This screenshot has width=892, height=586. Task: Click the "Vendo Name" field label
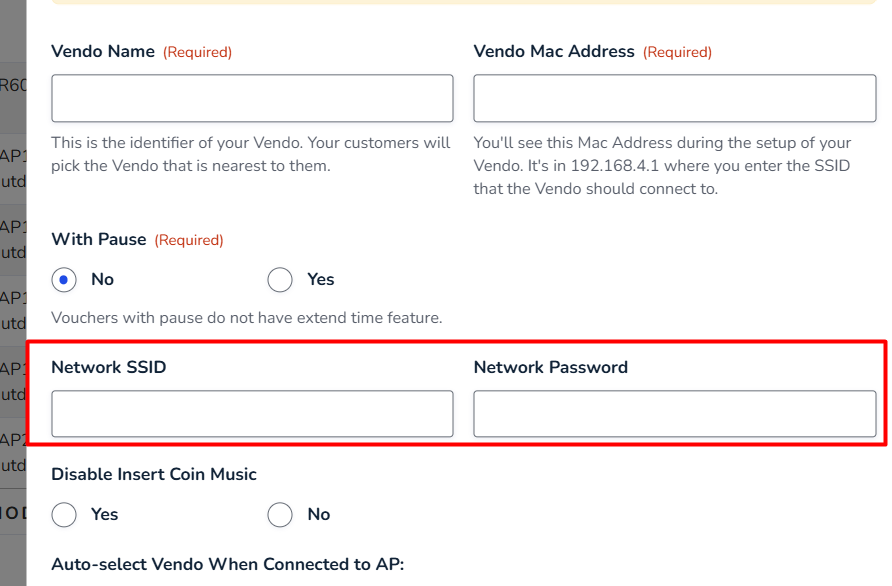click(103, 51)
